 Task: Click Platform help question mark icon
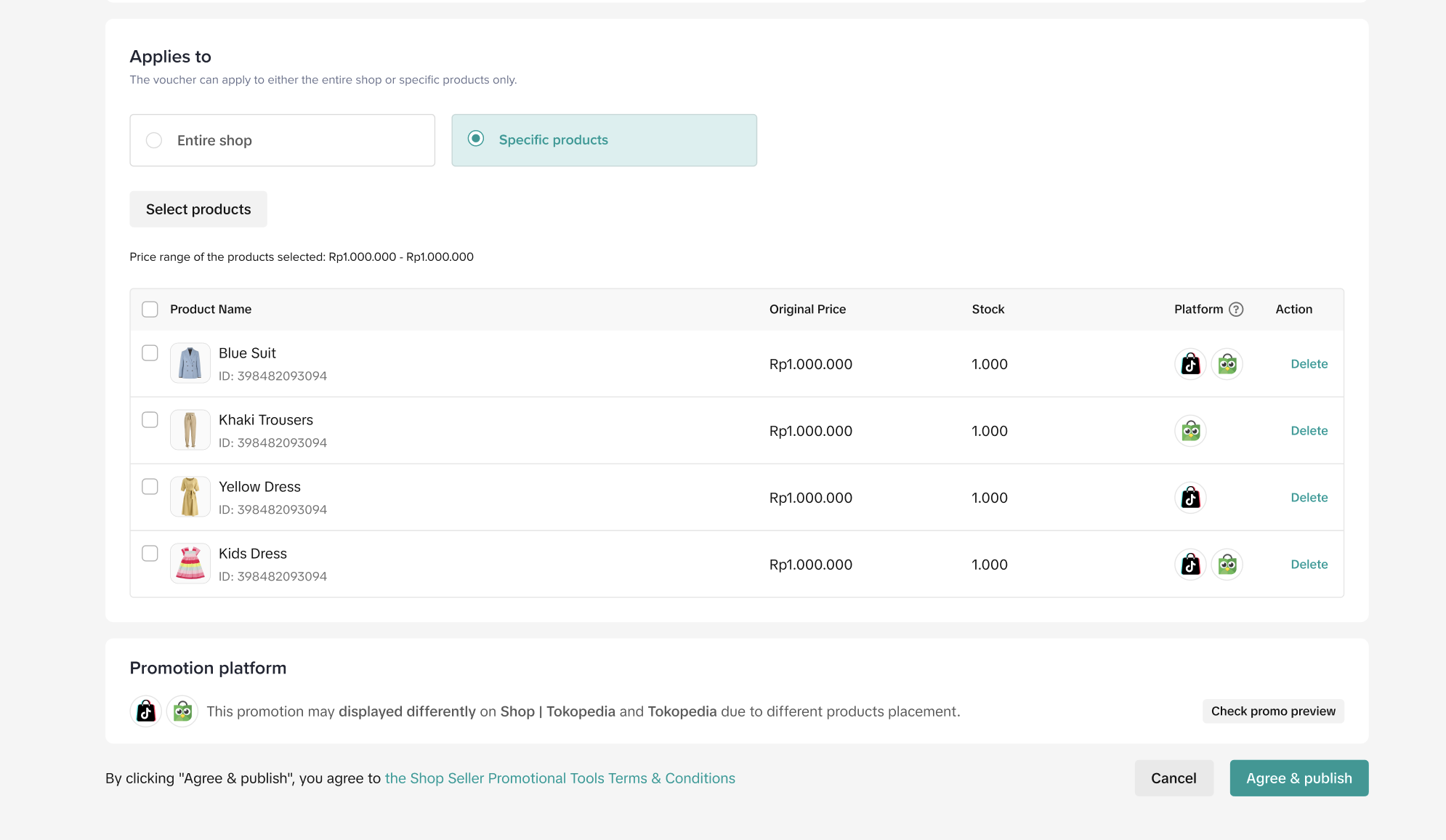pos(1236,310)
